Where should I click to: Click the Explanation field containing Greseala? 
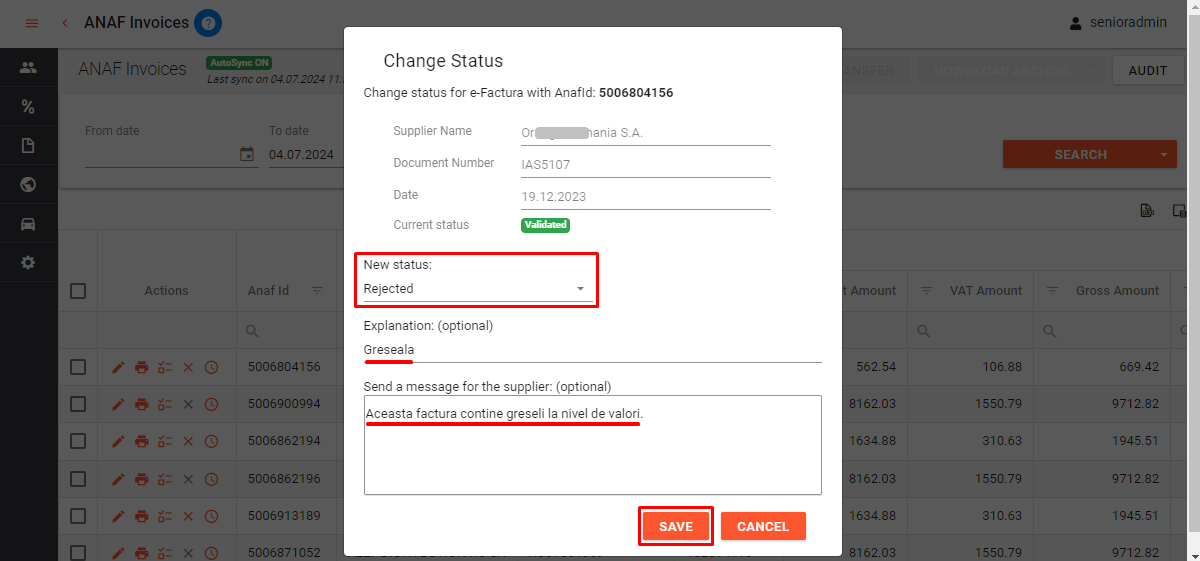pyautogui.click(x=593, y=350)
